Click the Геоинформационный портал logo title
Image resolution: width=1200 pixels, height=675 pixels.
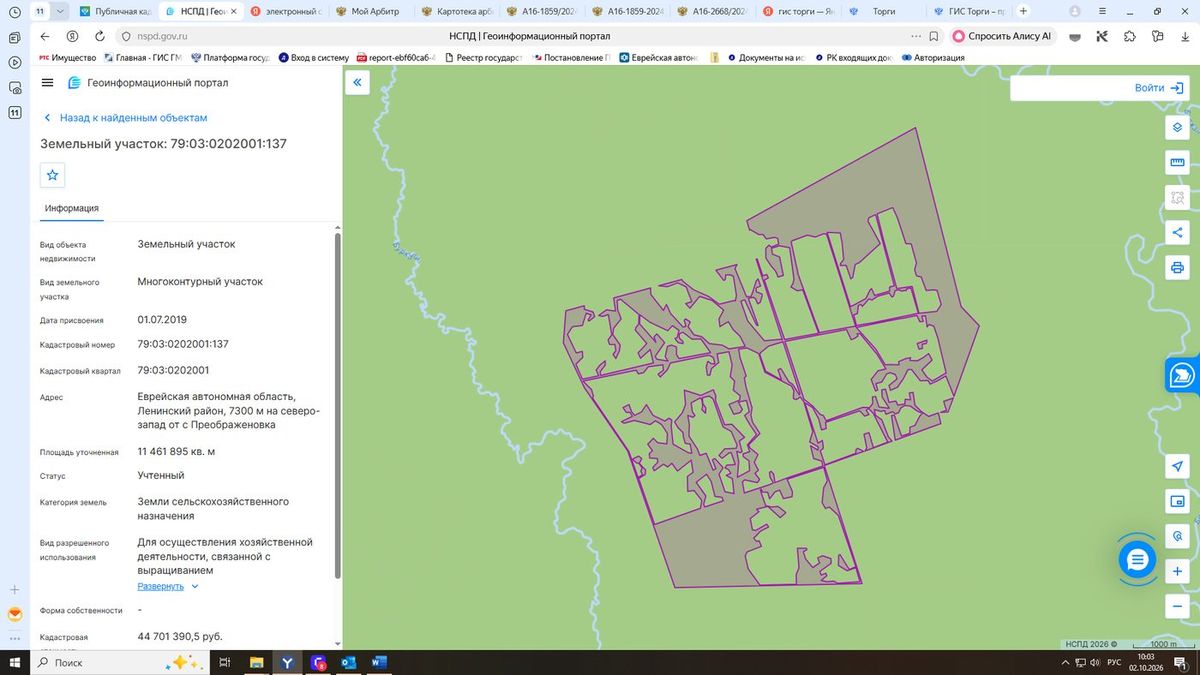click(147, 83)
